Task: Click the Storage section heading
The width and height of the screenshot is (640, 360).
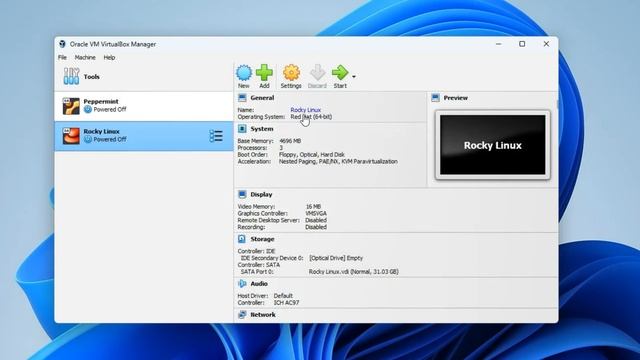Action: tap(262, 239)
